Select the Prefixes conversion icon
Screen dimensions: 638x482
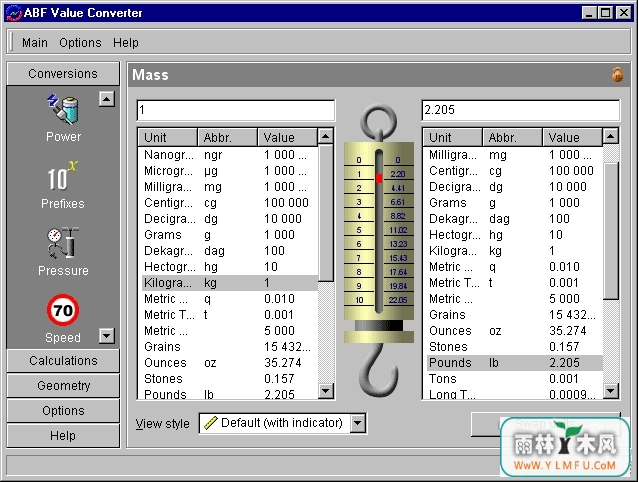pyautogui.click(x=63, y=185)
